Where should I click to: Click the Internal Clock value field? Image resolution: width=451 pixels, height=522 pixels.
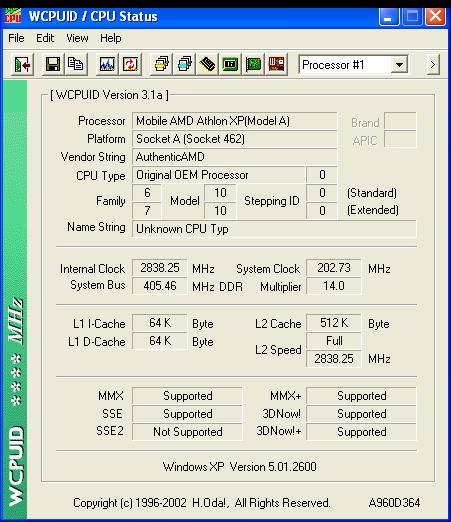(160, 268)
